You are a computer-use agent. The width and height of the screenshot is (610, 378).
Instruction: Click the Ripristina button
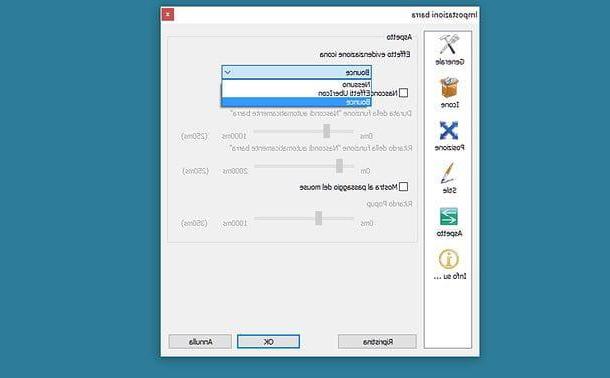(x=377, y=342)
